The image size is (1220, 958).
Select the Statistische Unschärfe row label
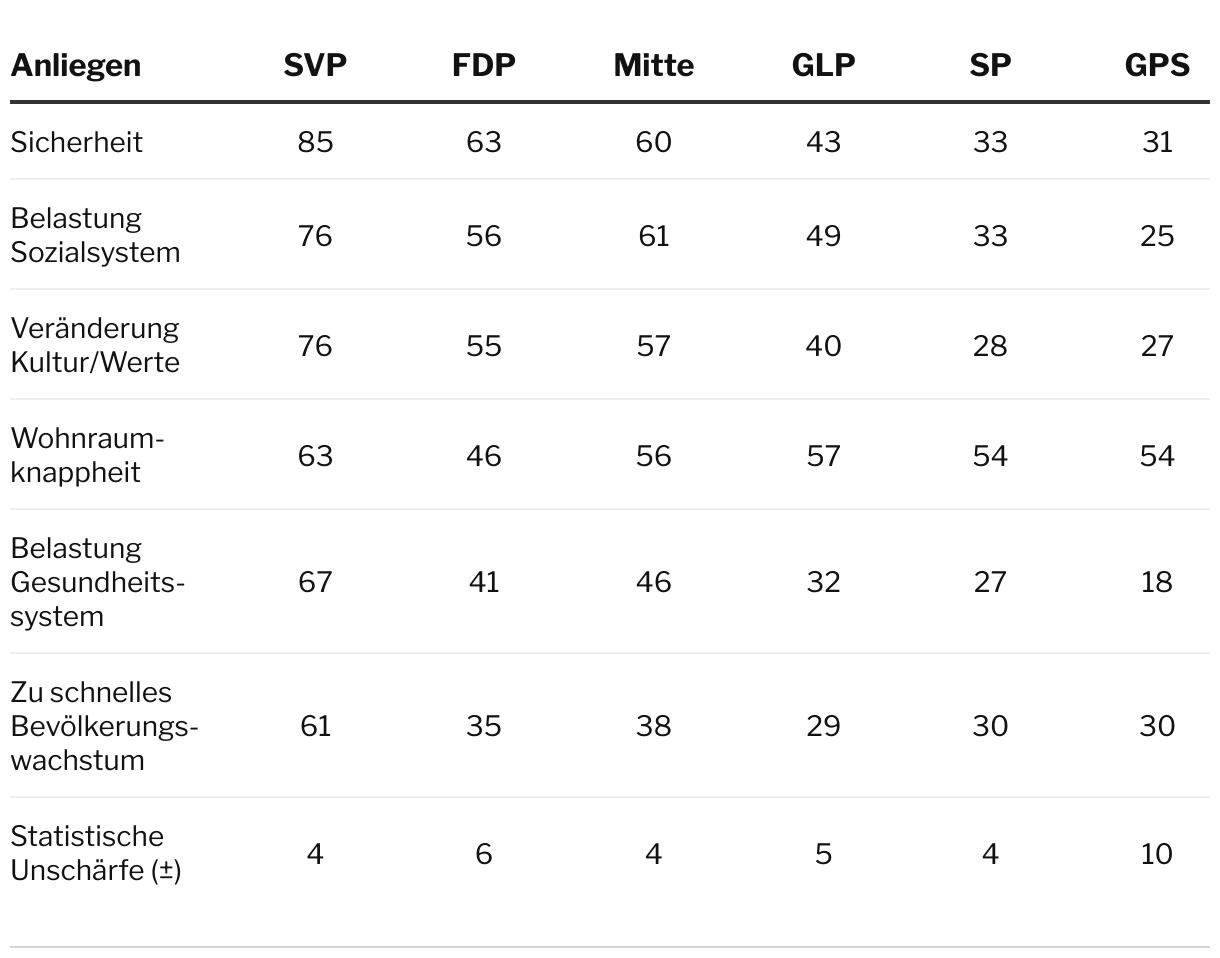click(x=96, y=853)
